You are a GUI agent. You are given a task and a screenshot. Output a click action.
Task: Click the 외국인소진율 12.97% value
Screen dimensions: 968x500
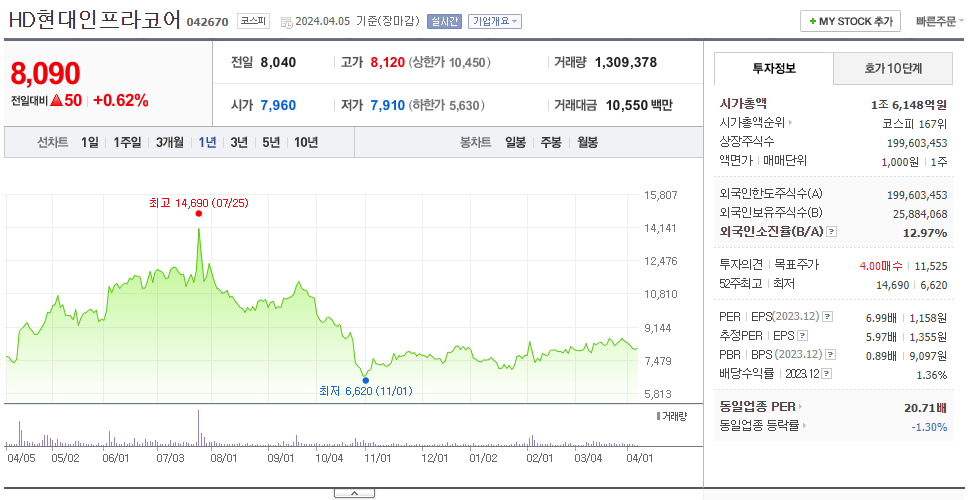(925, 233)
